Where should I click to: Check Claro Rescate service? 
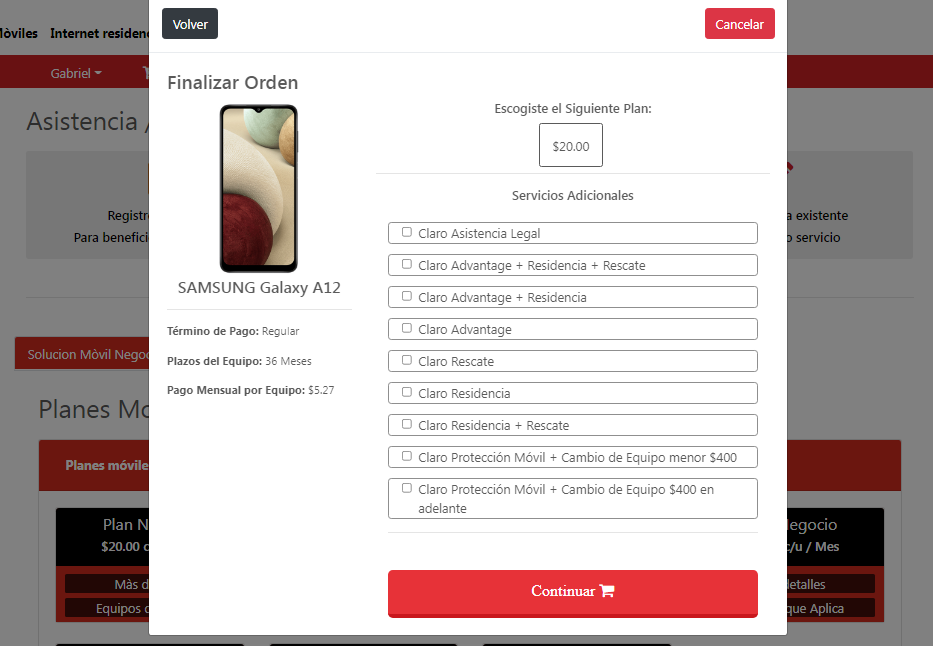pos(407,360)
